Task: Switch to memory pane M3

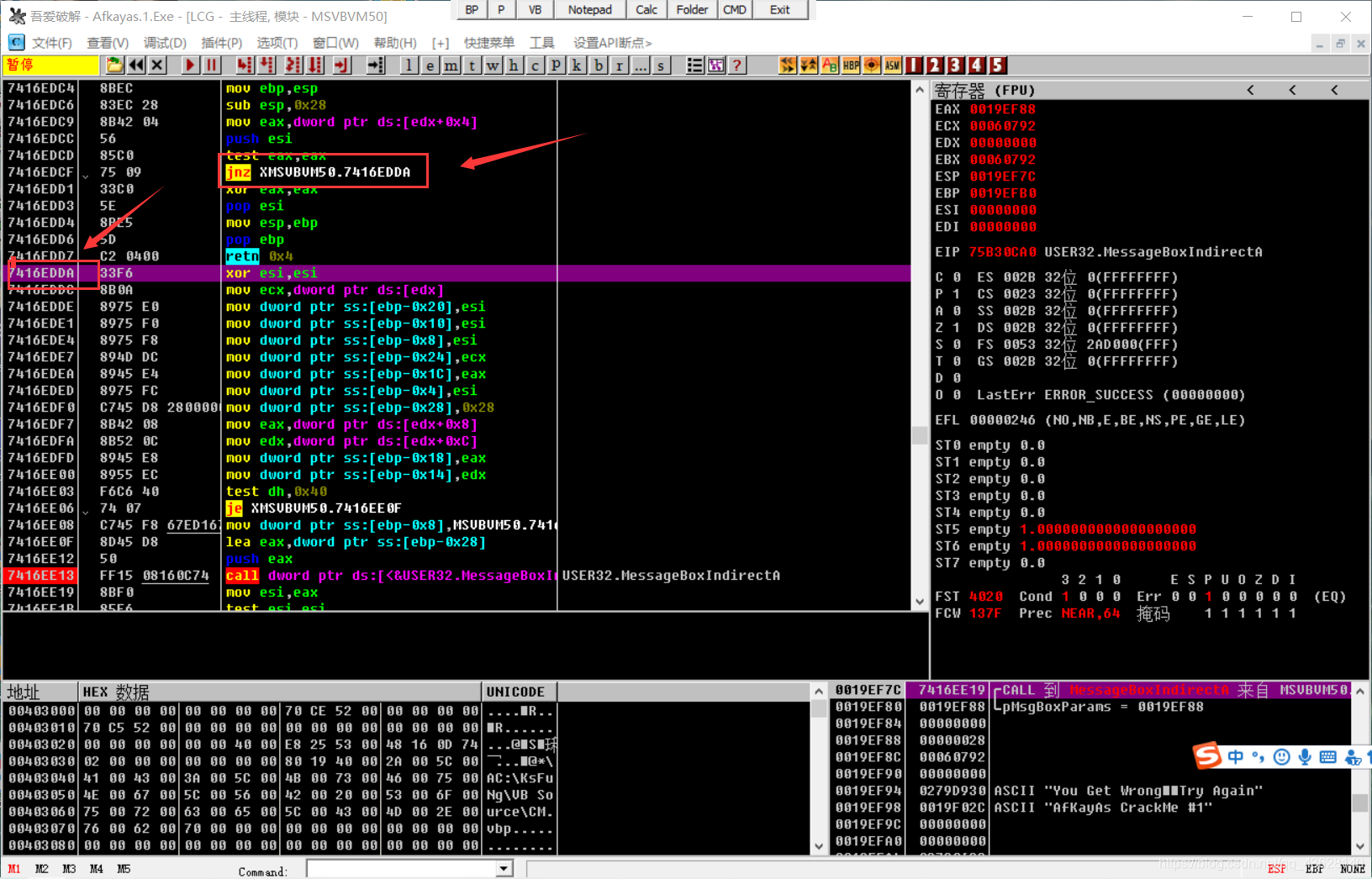Action: pyautogui.click(x=69, y=869)
